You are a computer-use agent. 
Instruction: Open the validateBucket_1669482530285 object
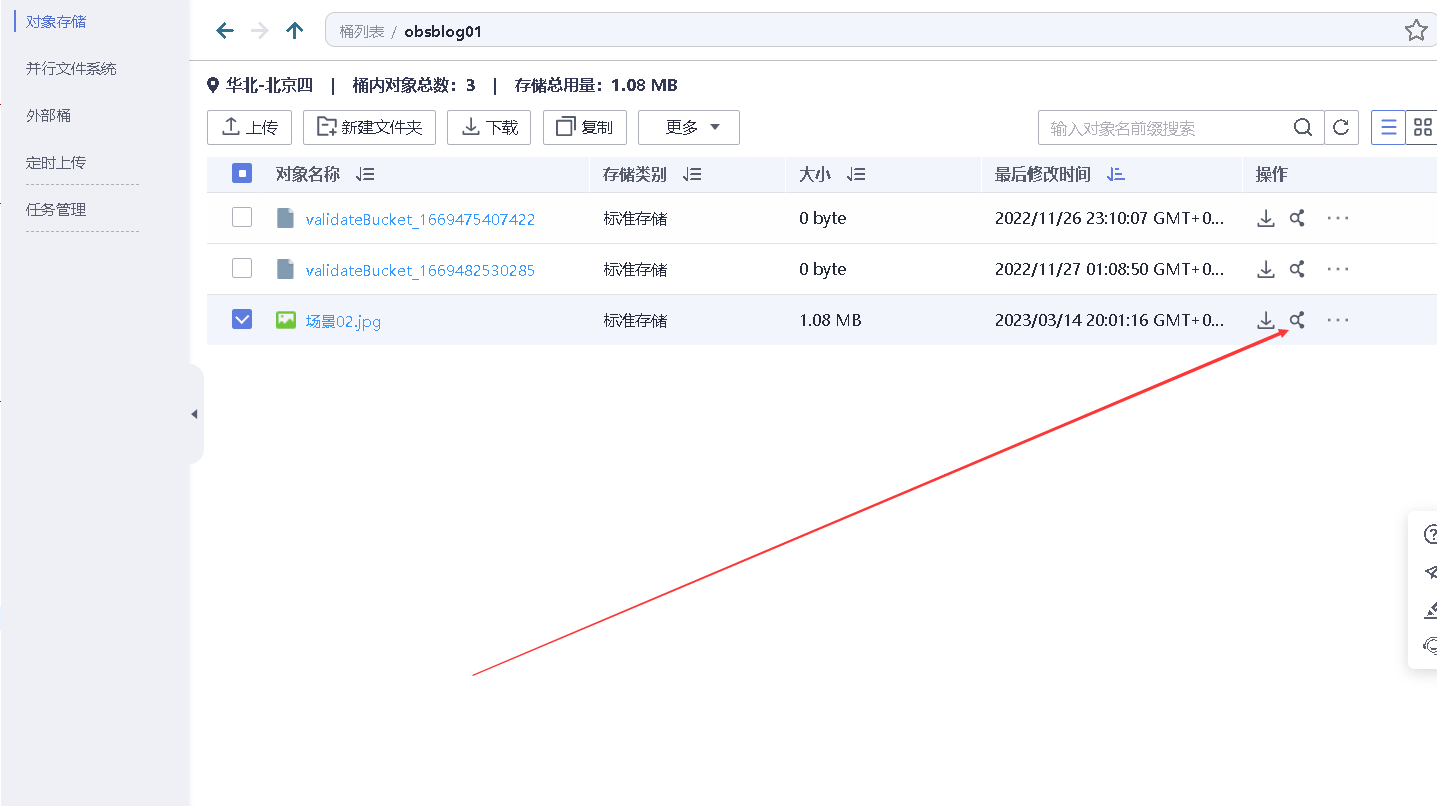[420, 270]
